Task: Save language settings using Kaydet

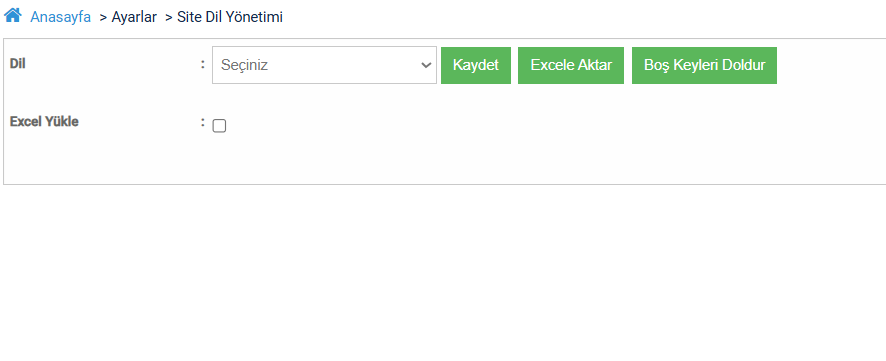Action: coord(476,65)
